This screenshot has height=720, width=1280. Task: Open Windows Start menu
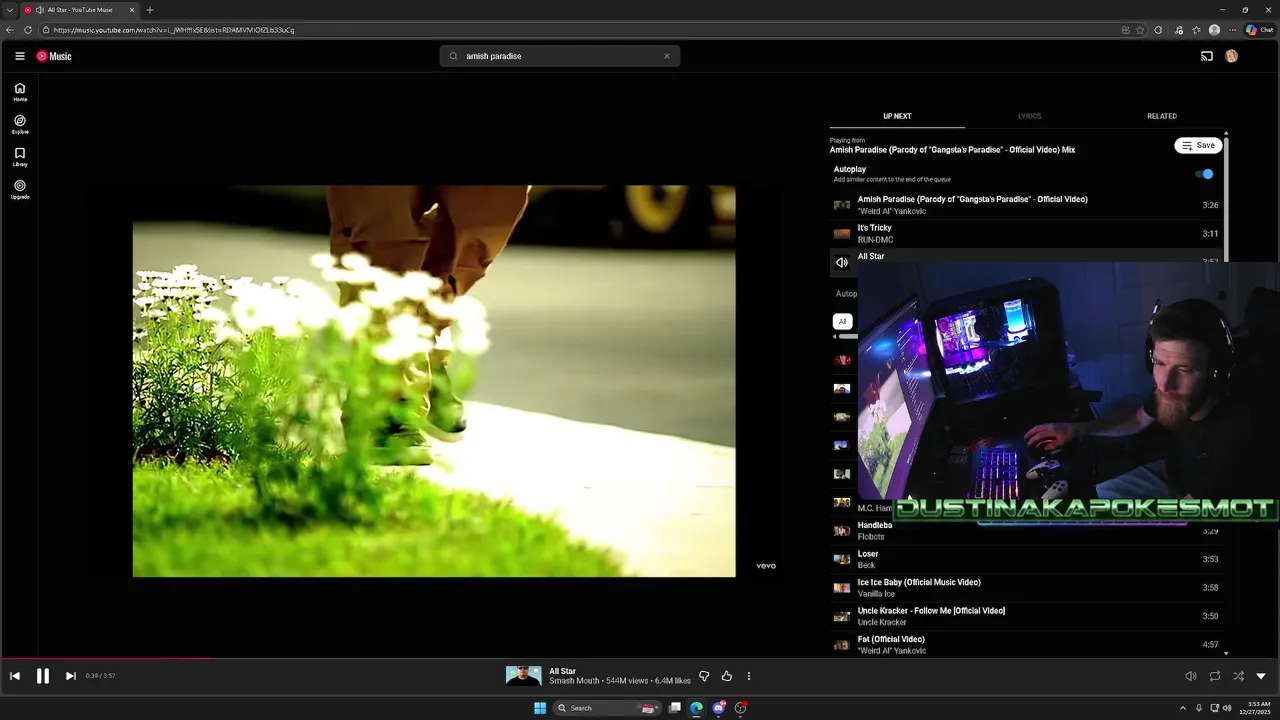pyautogui.click(x=540, y=708)
